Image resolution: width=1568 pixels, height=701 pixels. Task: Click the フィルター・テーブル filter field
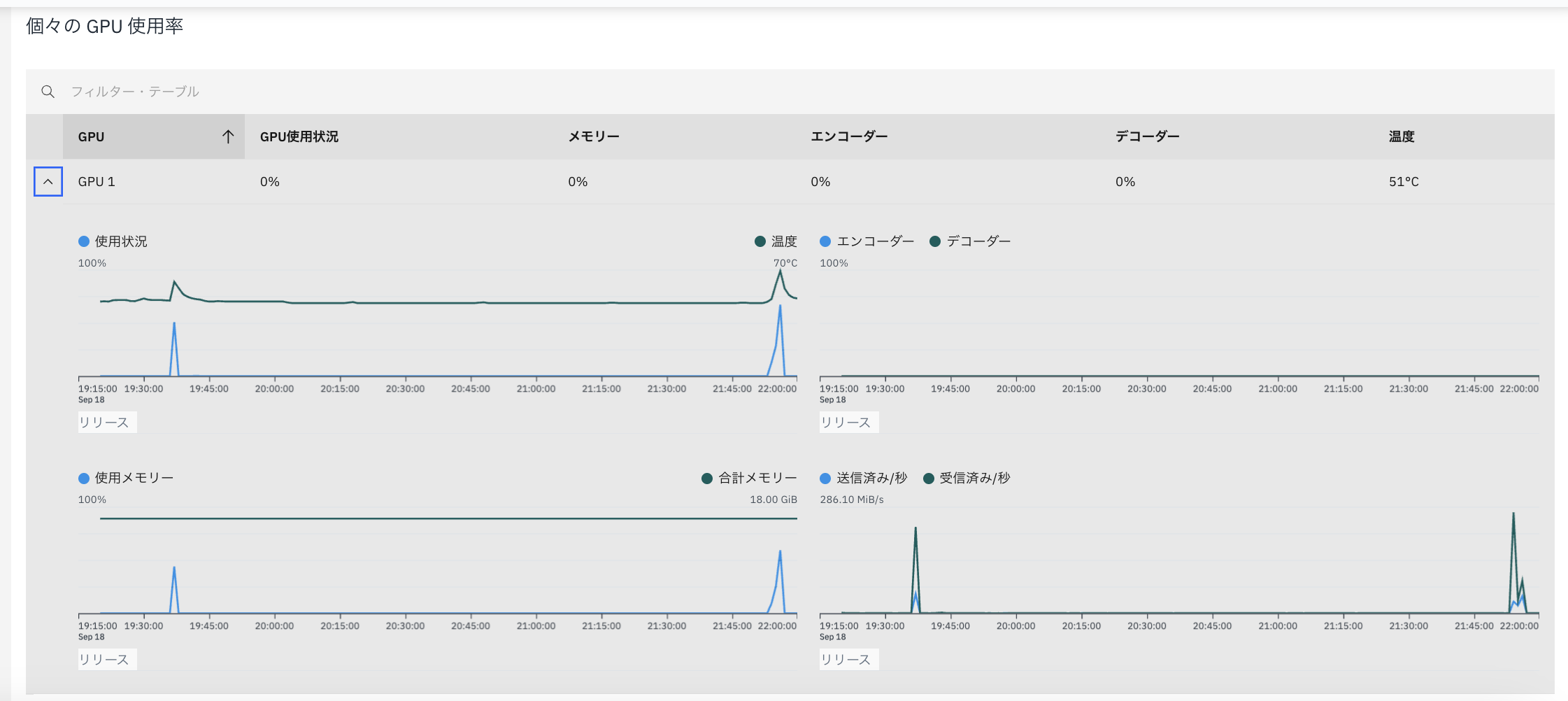pos(133,91)
